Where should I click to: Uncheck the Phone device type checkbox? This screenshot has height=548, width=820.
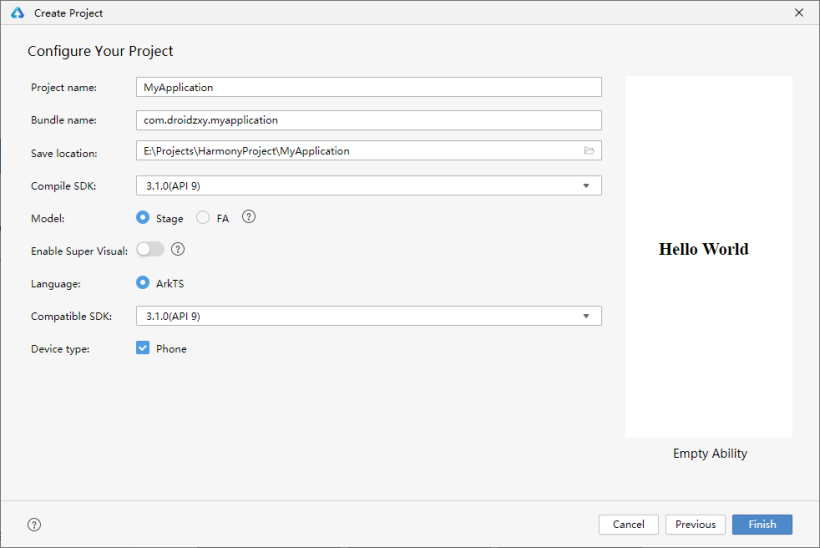[x=142, y=348]
